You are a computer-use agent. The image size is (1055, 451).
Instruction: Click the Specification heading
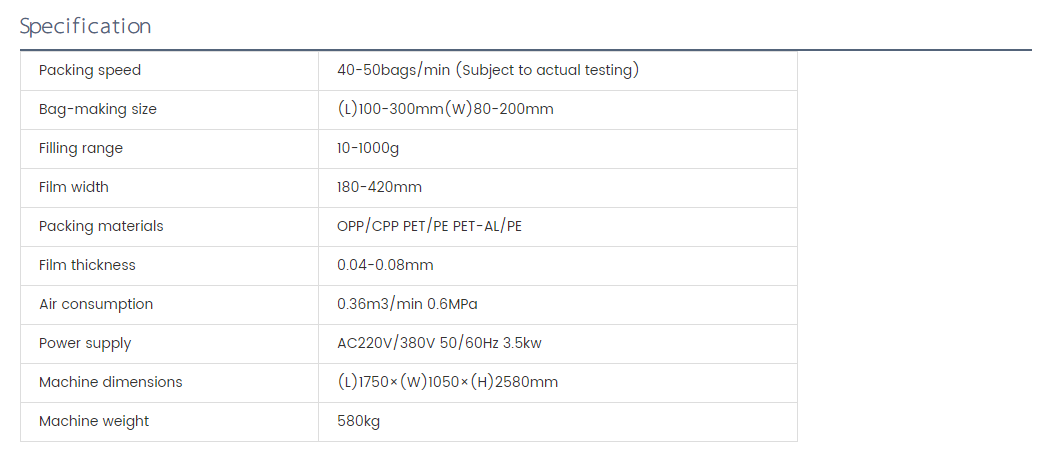point(86,26)
